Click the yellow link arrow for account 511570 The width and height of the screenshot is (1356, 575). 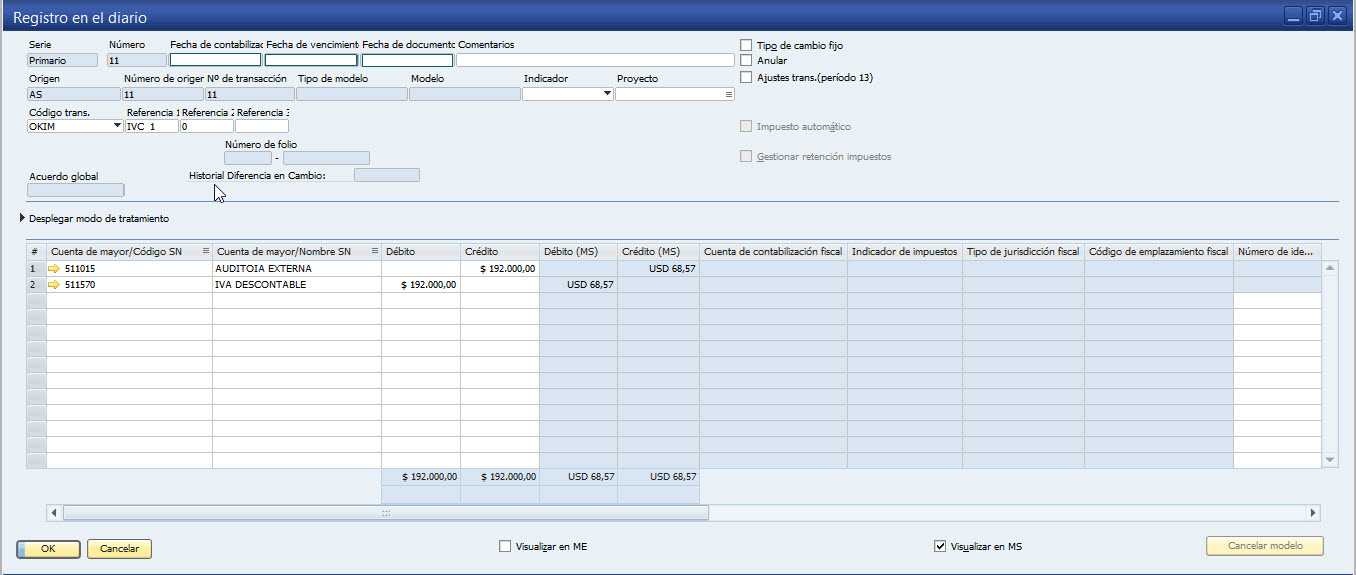pos(54,284)
